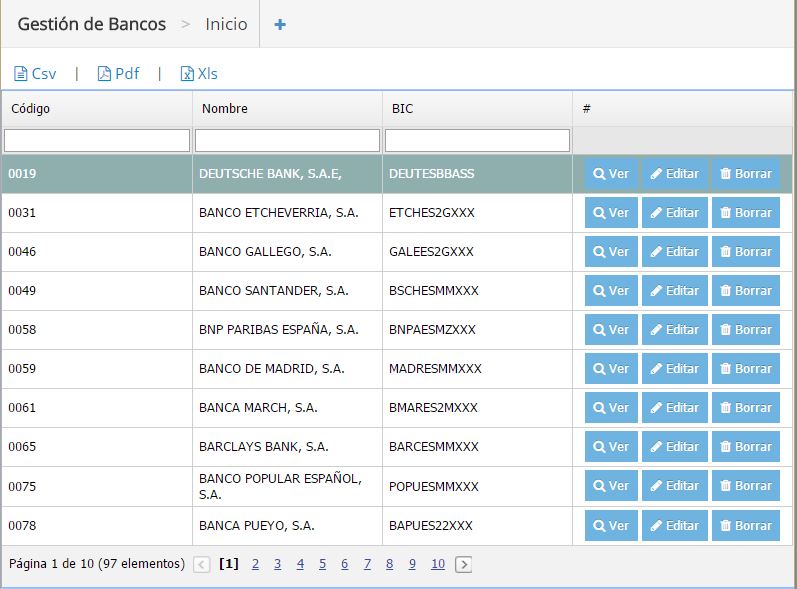797x589 pixels.
Task: Select the BSCHESMMXXX BIC cell
Action: [477, 291]
